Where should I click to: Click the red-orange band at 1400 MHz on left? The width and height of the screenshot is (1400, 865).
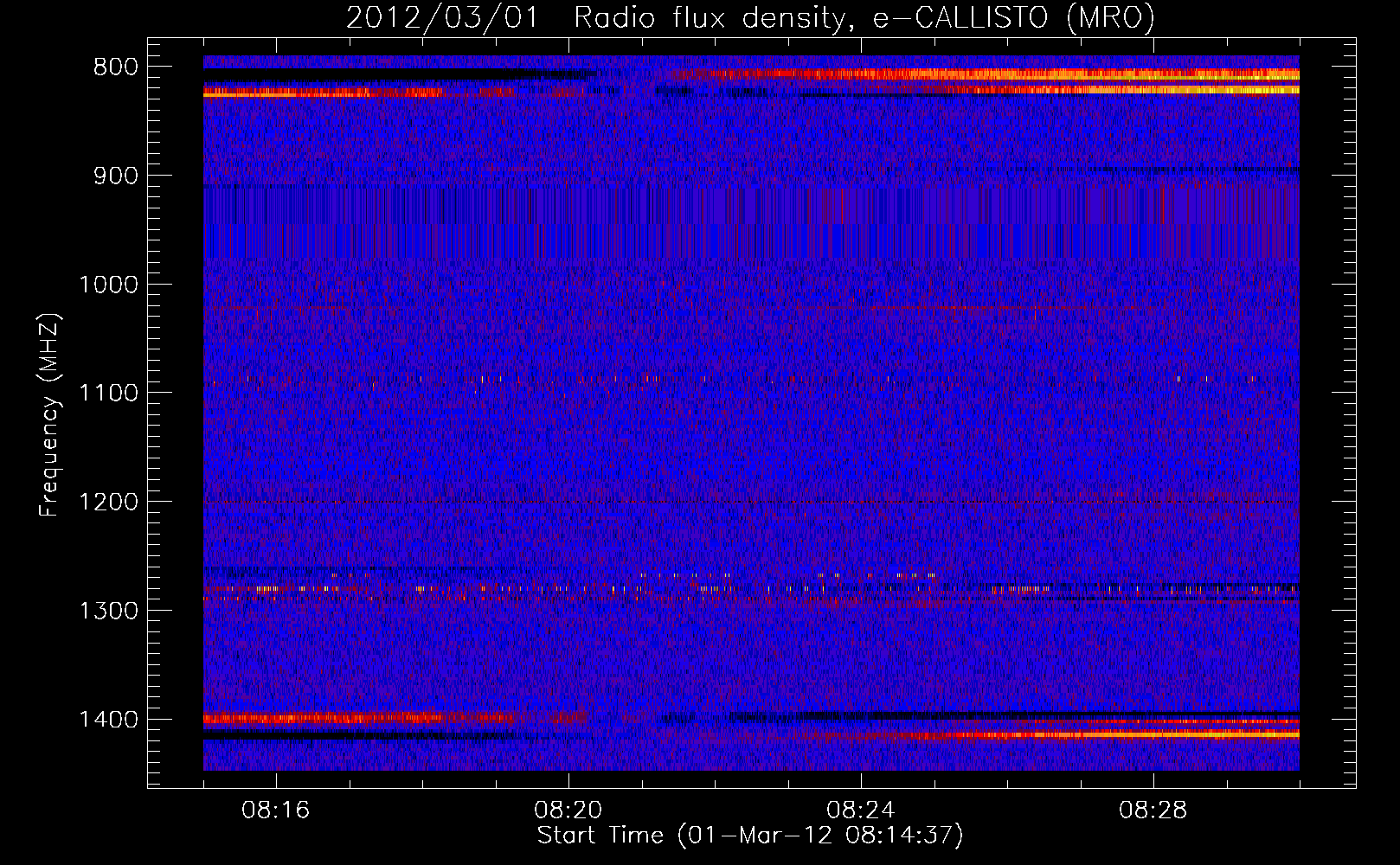(x=346, y=717)
